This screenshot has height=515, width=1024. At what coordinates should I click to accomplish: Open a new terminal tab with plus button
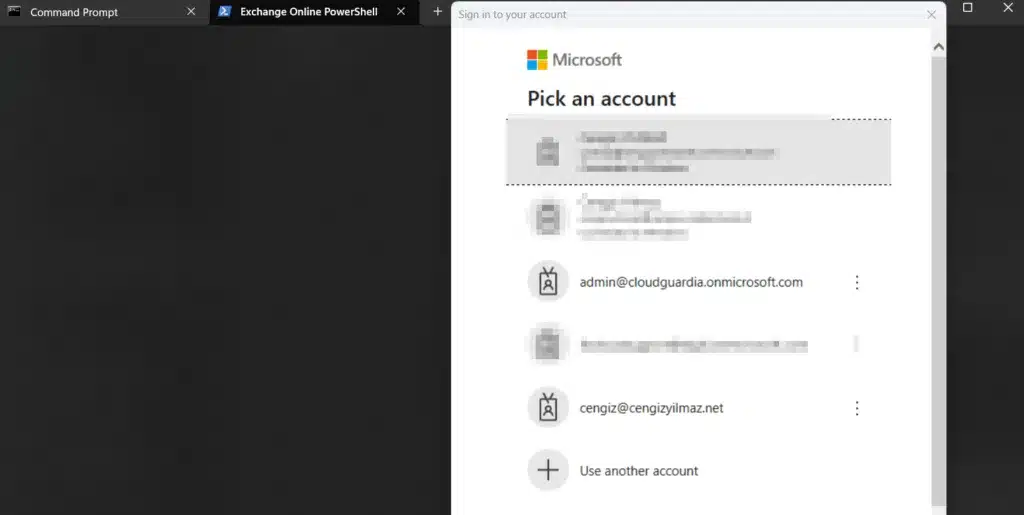tap(437, 12)
